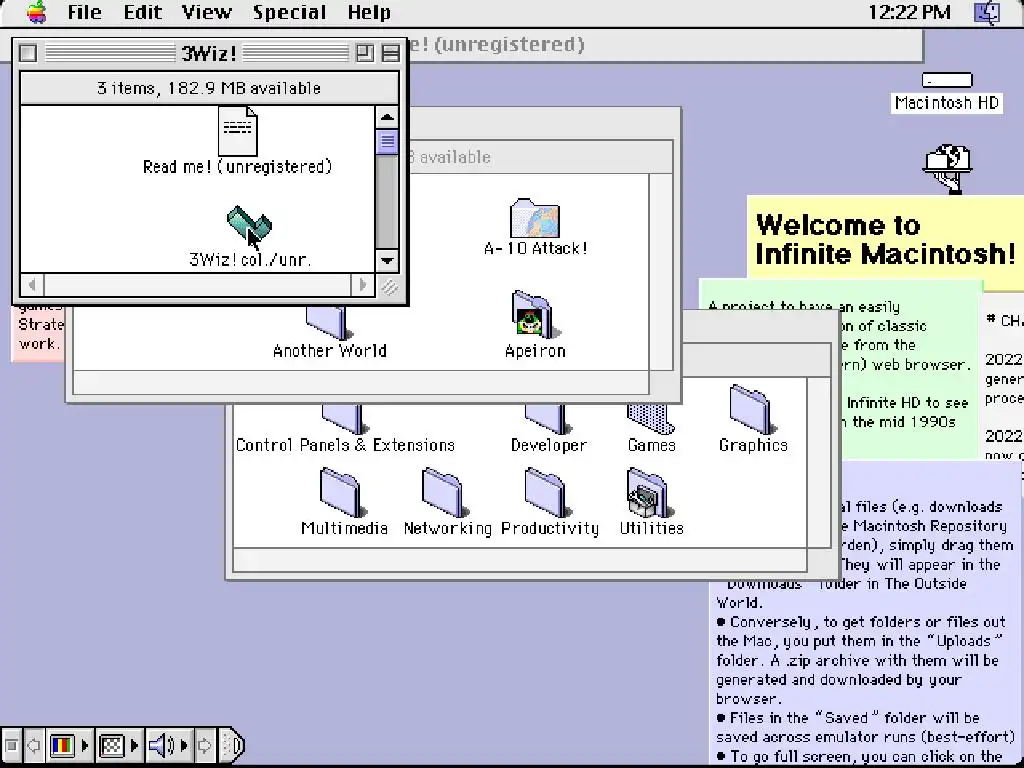Image resolution: width=1024 pixels, height=768 pixels.
Task: Select the A-10 Attack! folder
Action: (535, 218)
